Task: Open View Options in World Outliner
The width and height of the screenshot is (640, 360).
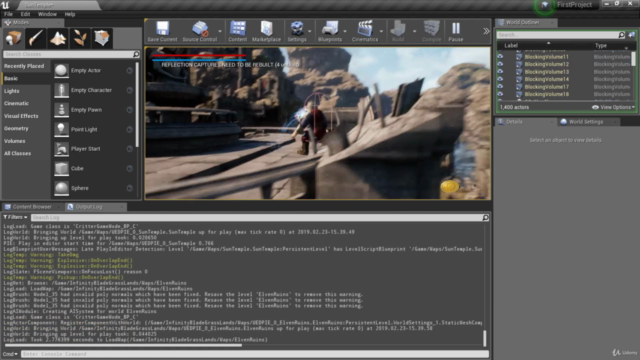Action: (613, 107)
